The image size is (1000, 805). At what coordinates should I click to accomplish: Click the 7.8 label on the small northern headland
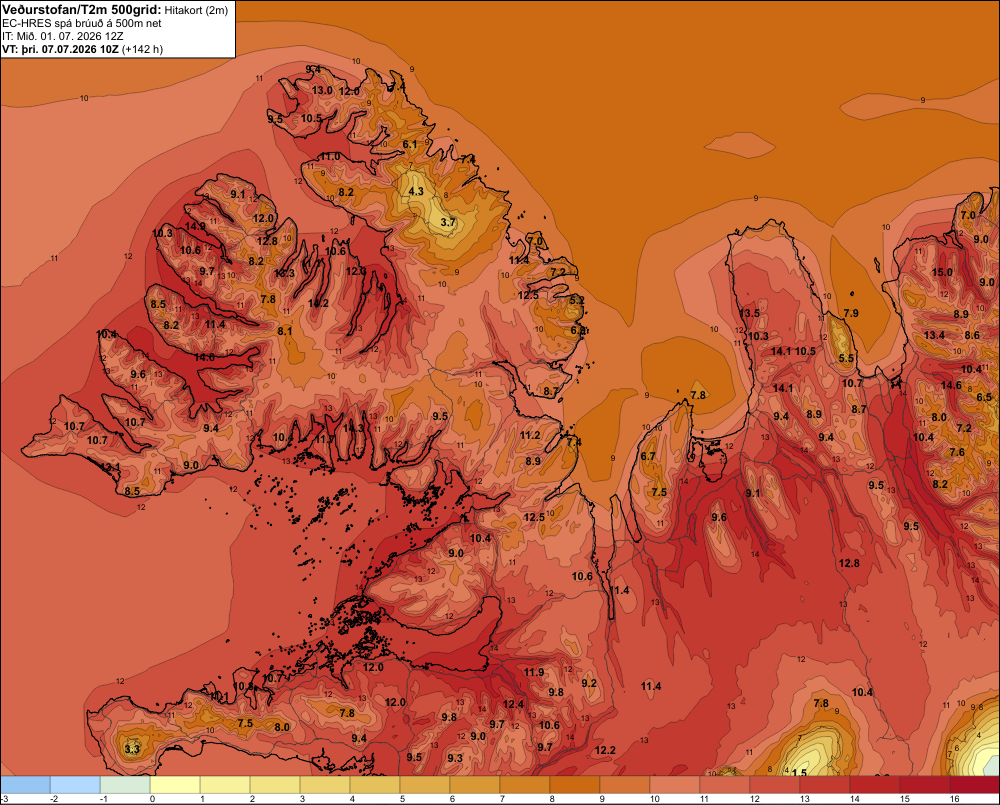(698, 395)
